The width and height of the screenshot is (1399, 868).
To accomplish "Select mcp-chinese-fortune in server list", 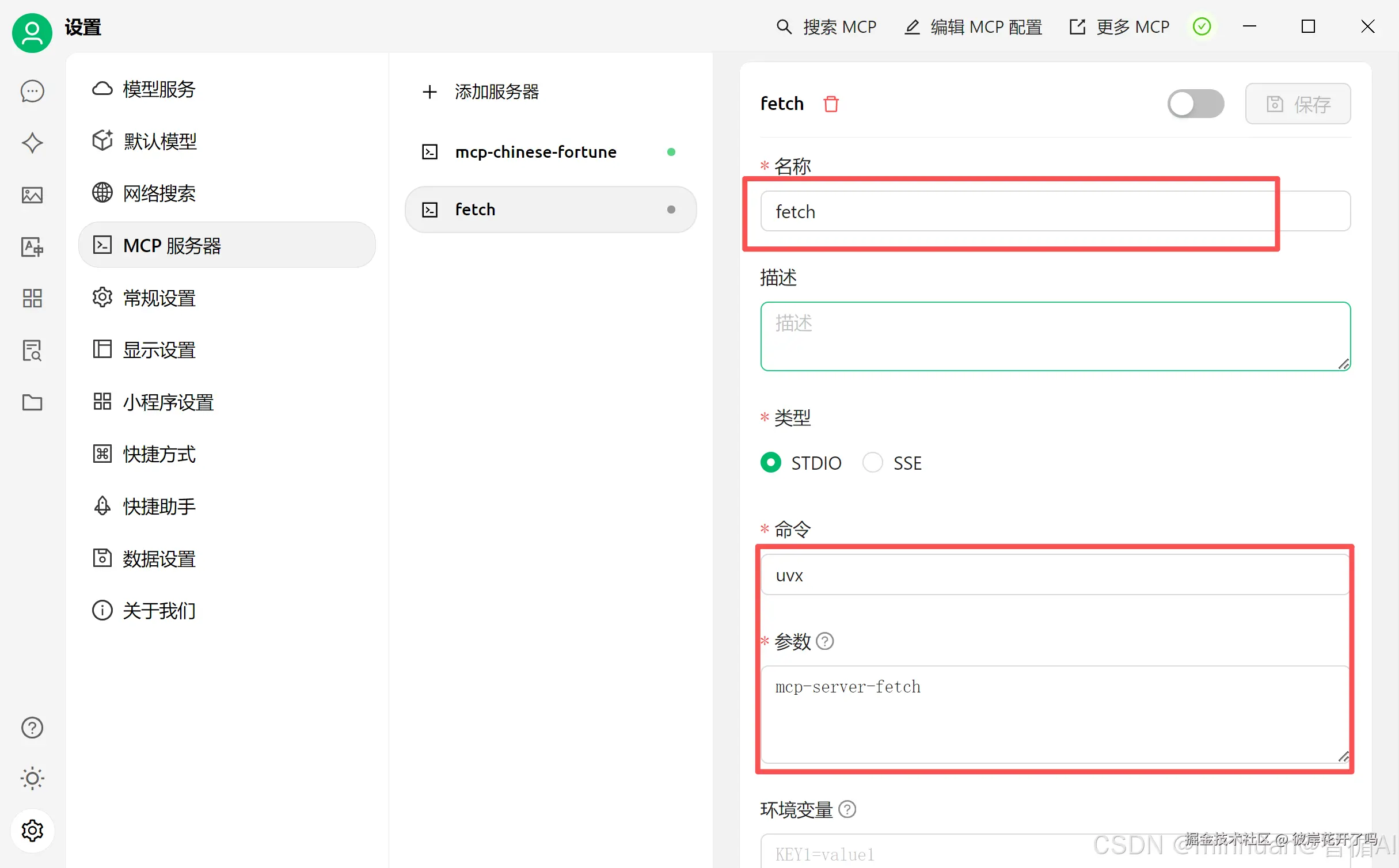I will coord(535,152).
